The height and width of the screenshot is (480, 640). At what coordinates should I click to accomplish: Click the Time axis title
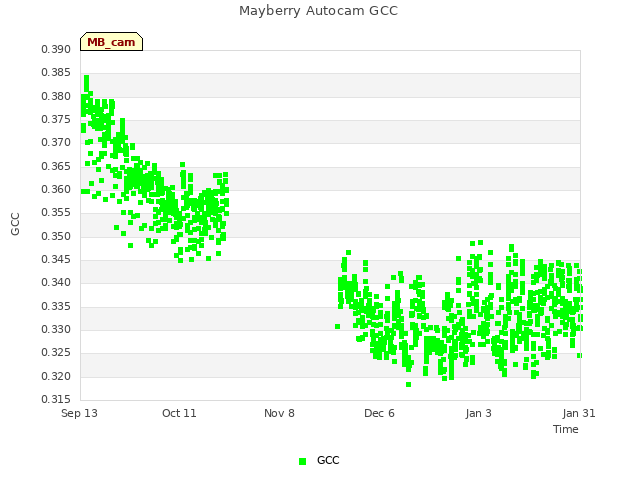[x=566, y=429]
